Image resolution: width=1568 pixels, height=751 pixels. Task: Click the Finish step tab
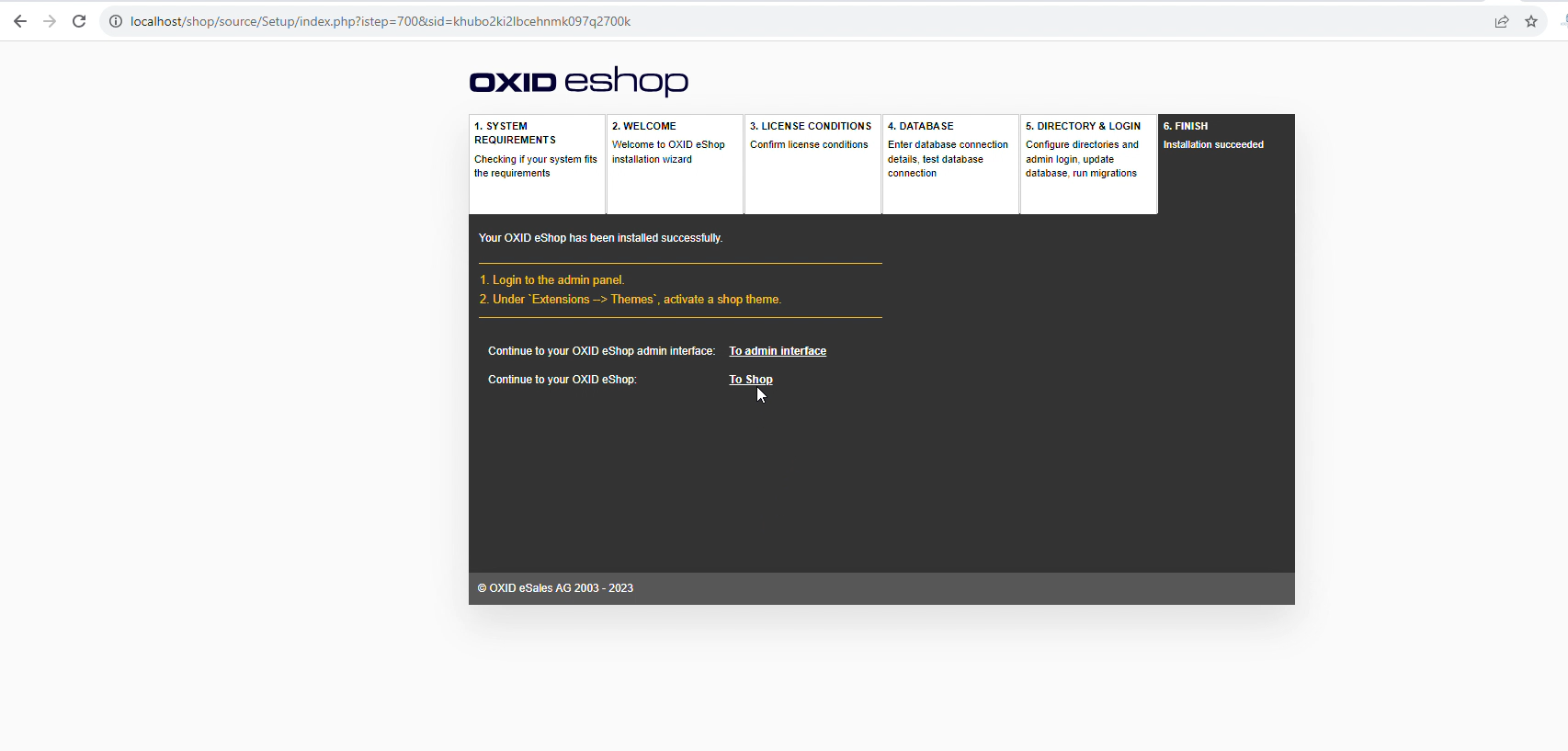click(x=1225, y=134)
